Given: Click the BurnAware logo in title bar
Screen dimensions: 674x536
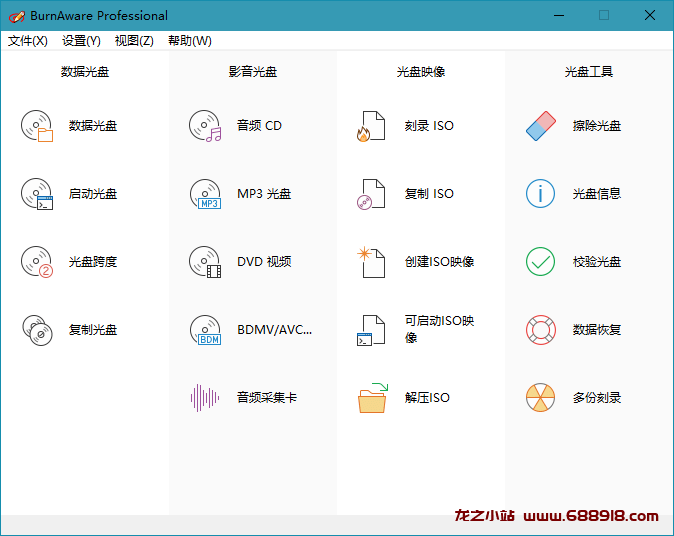Looking at the screenshot, I should pyautogui.click(x=17, y=16).
